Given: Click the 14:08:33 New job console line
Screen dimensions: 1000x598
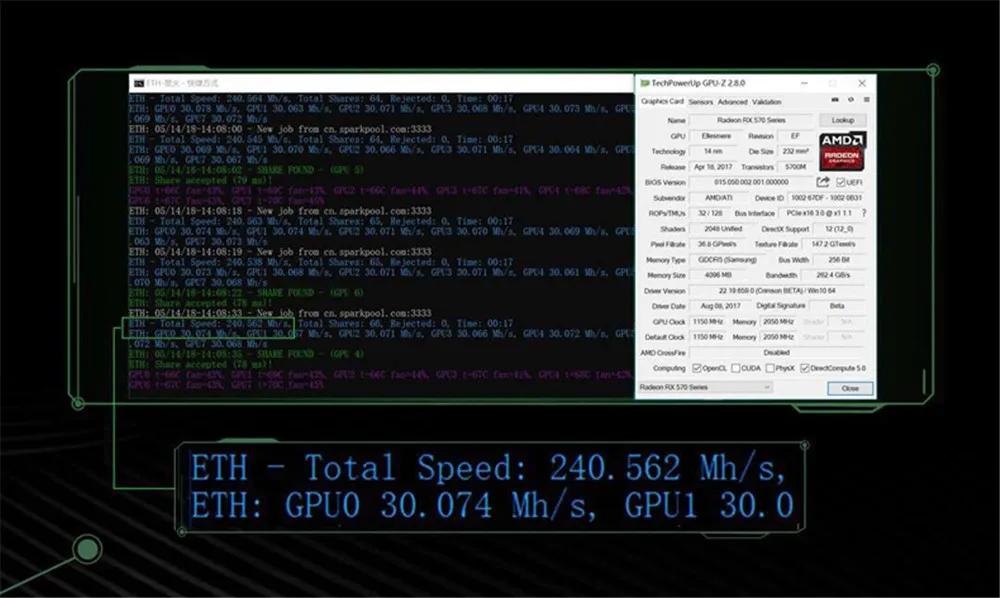Looking at the screenshot, I should tap(280, 313).
